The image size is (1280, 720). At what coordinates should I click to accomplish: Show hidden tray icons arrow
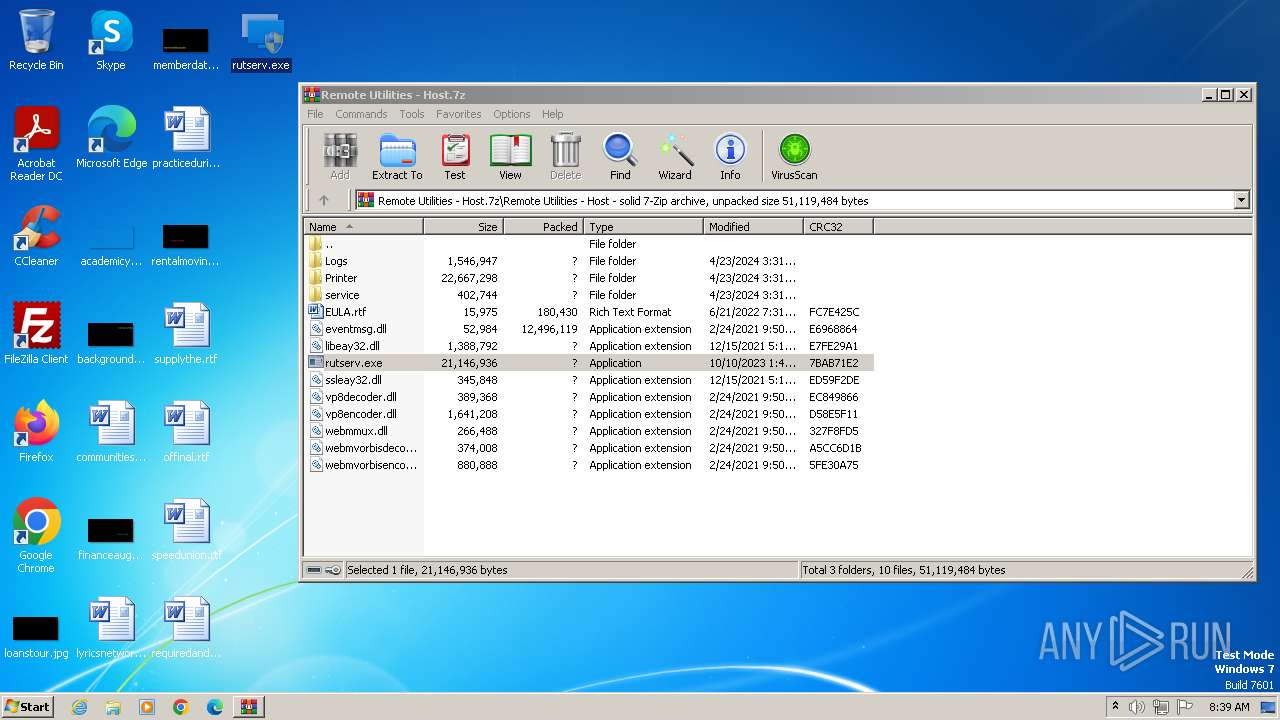coord(1116,707)
